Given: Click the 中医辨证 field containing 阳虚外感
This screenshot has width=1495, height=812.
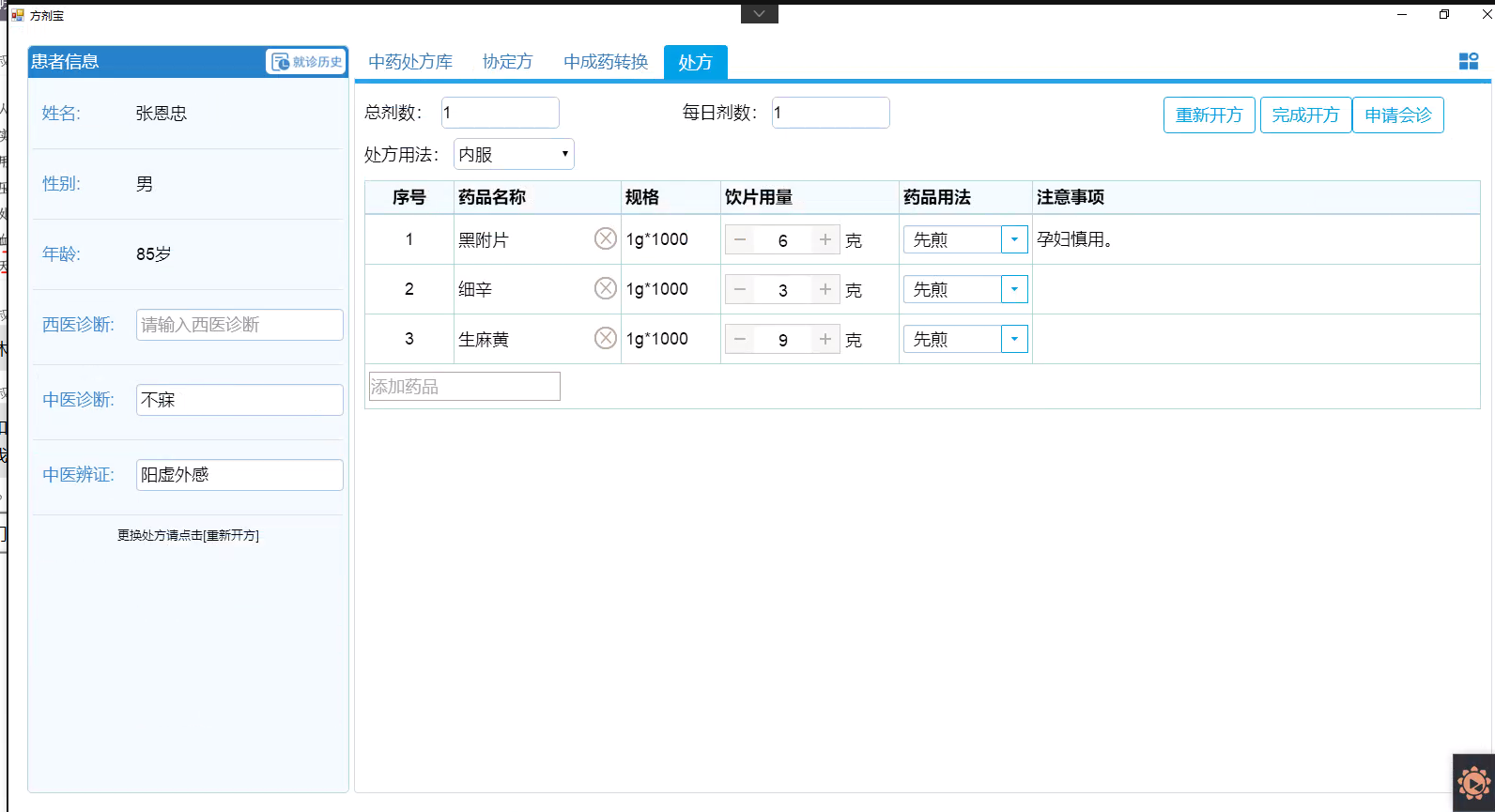Looking at the screenshot, I should tap(239, 475).
